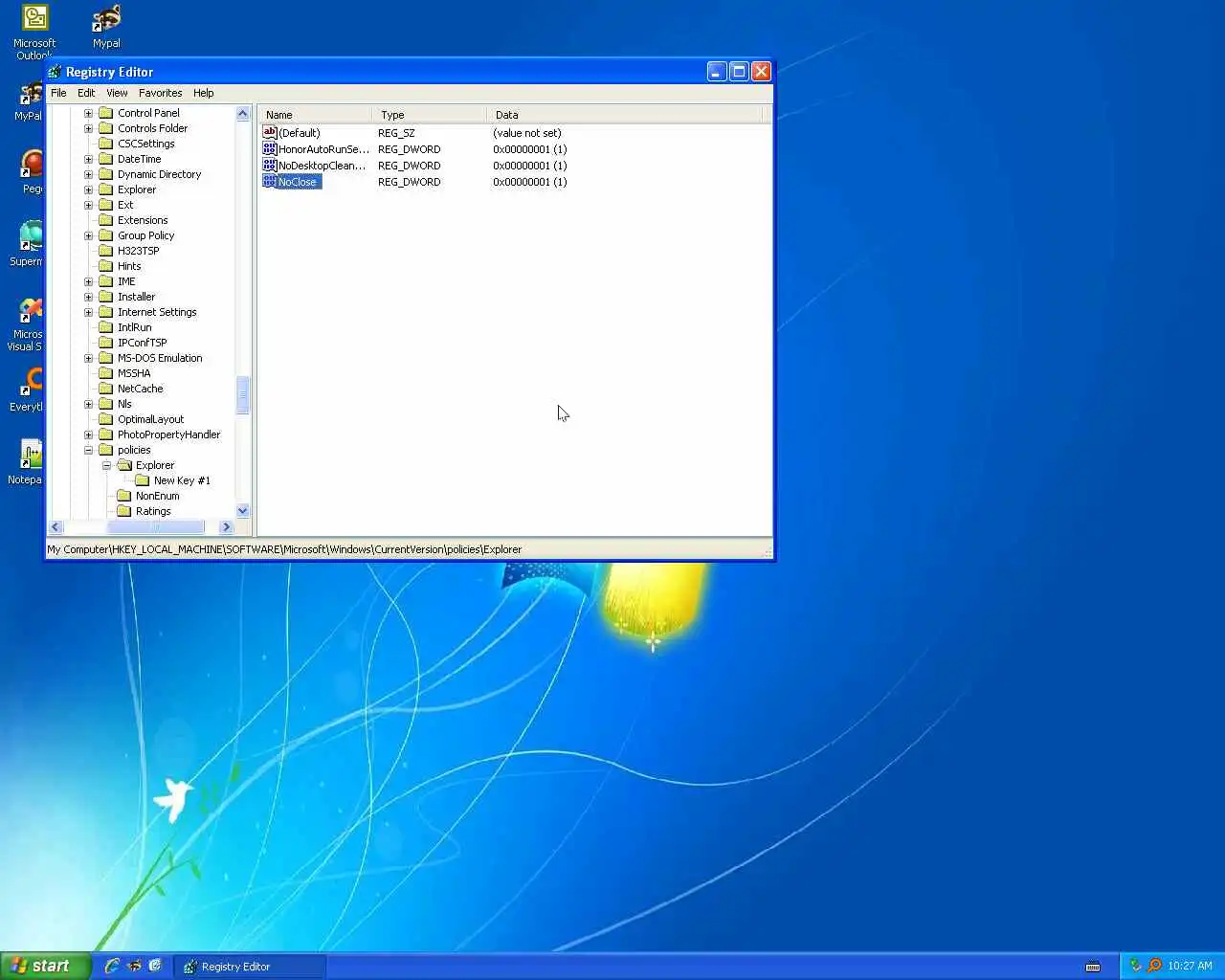Expand the Dynamic Directory key
The width and height of the screenshot is (1225, 980).
[88, 174]
